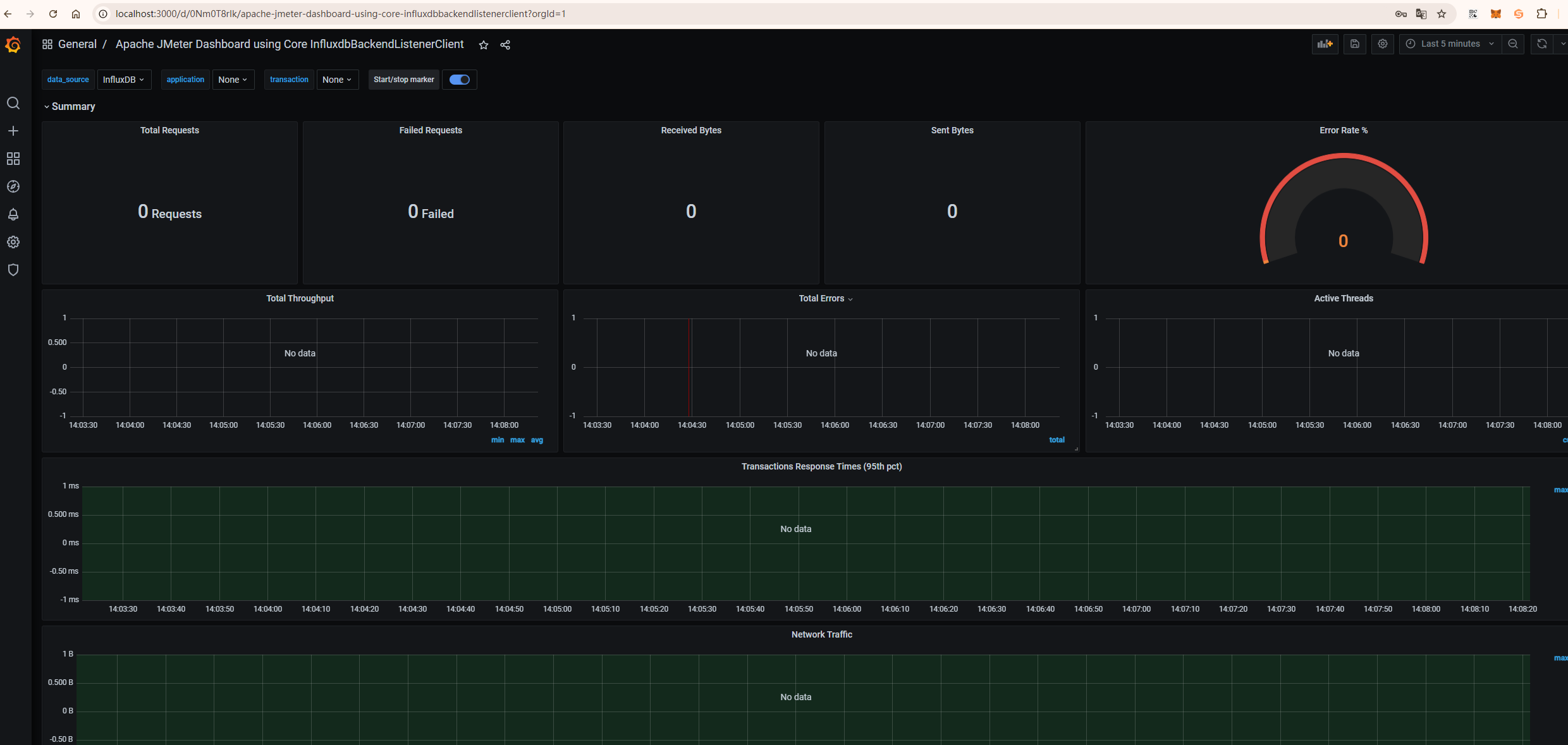Open dashboard settings gear in top bar

click(x=1383, y=44)
